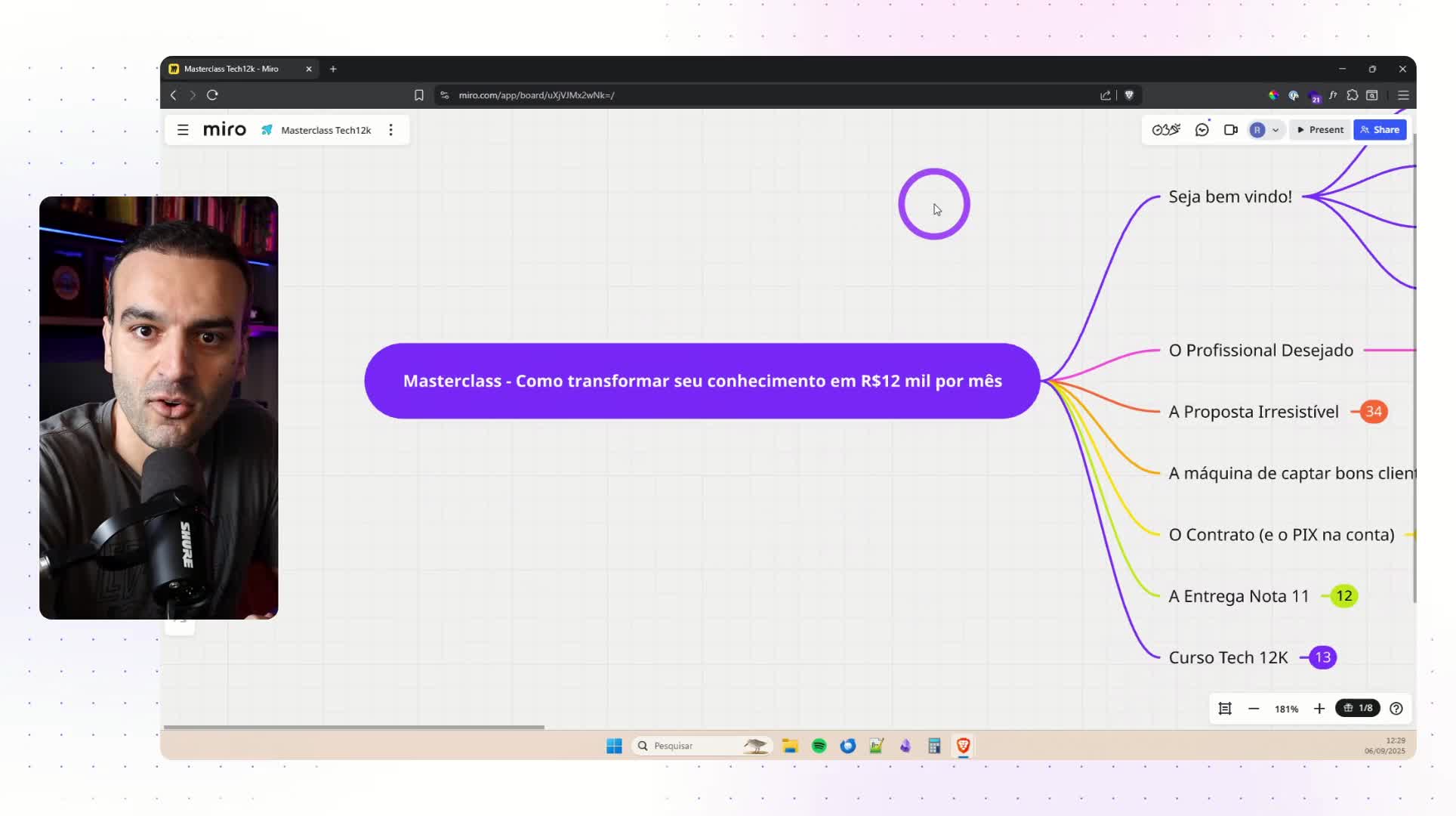Switch to the Masterclass Tech12k browser tab
The width and height of the screenshot is (1456, 816).
pos(238,68)
